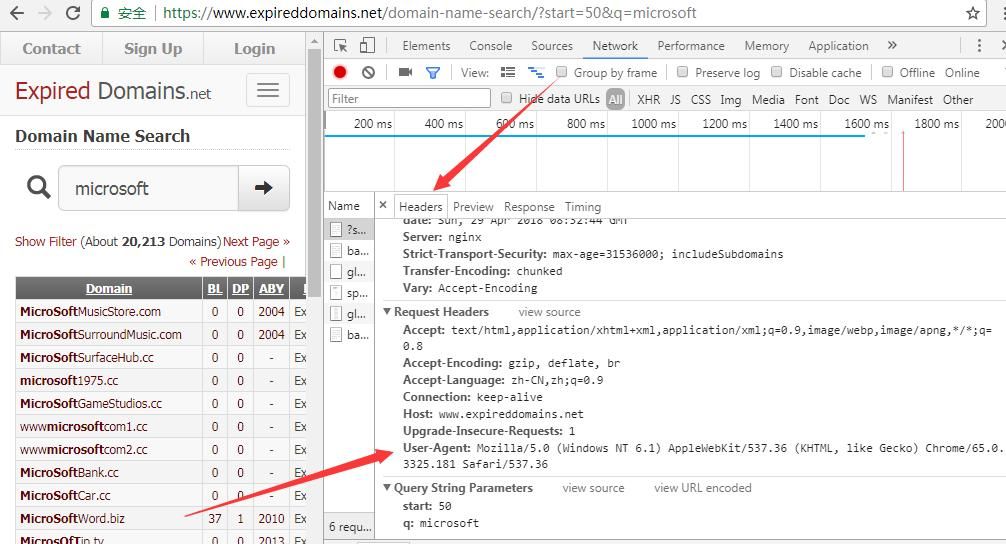Bookmark page with the star icon
The width and height of the screenshot is (1006, 544).
tap(973, 13)
